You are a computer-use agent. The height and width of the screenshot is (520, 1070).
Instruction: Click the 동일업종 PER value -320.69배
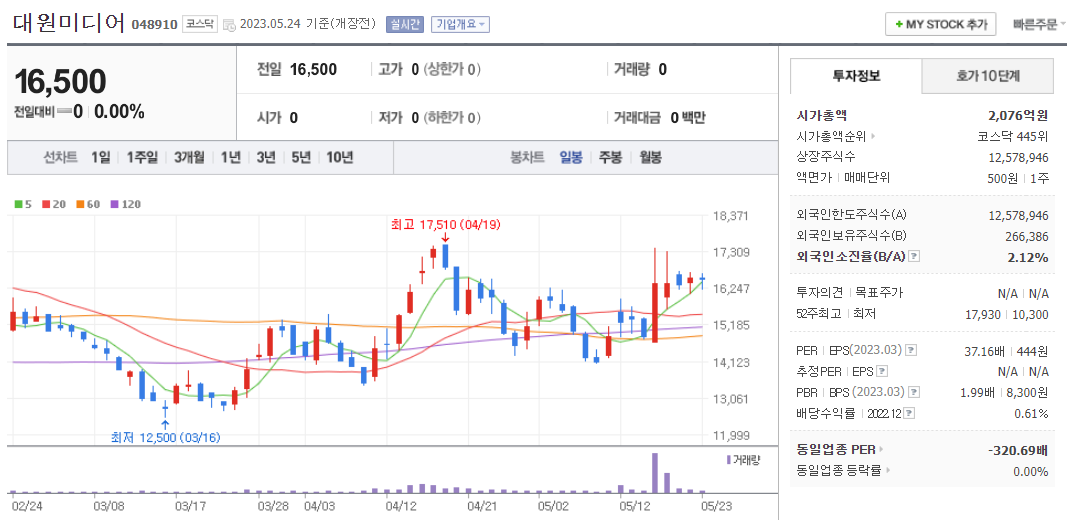click(x=1017, y=450)
